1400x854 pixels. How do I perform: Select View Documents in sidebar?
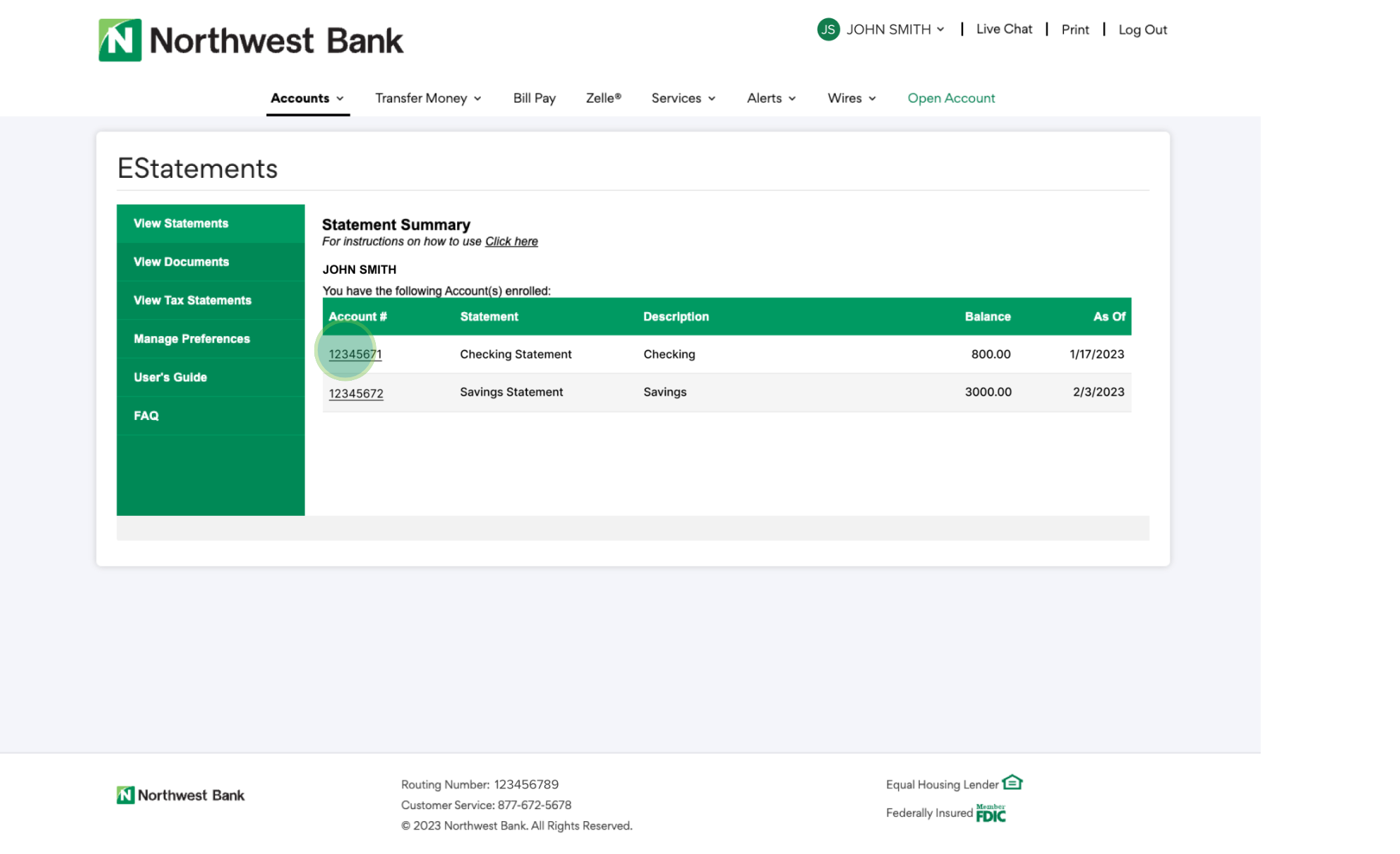[181, 262]
